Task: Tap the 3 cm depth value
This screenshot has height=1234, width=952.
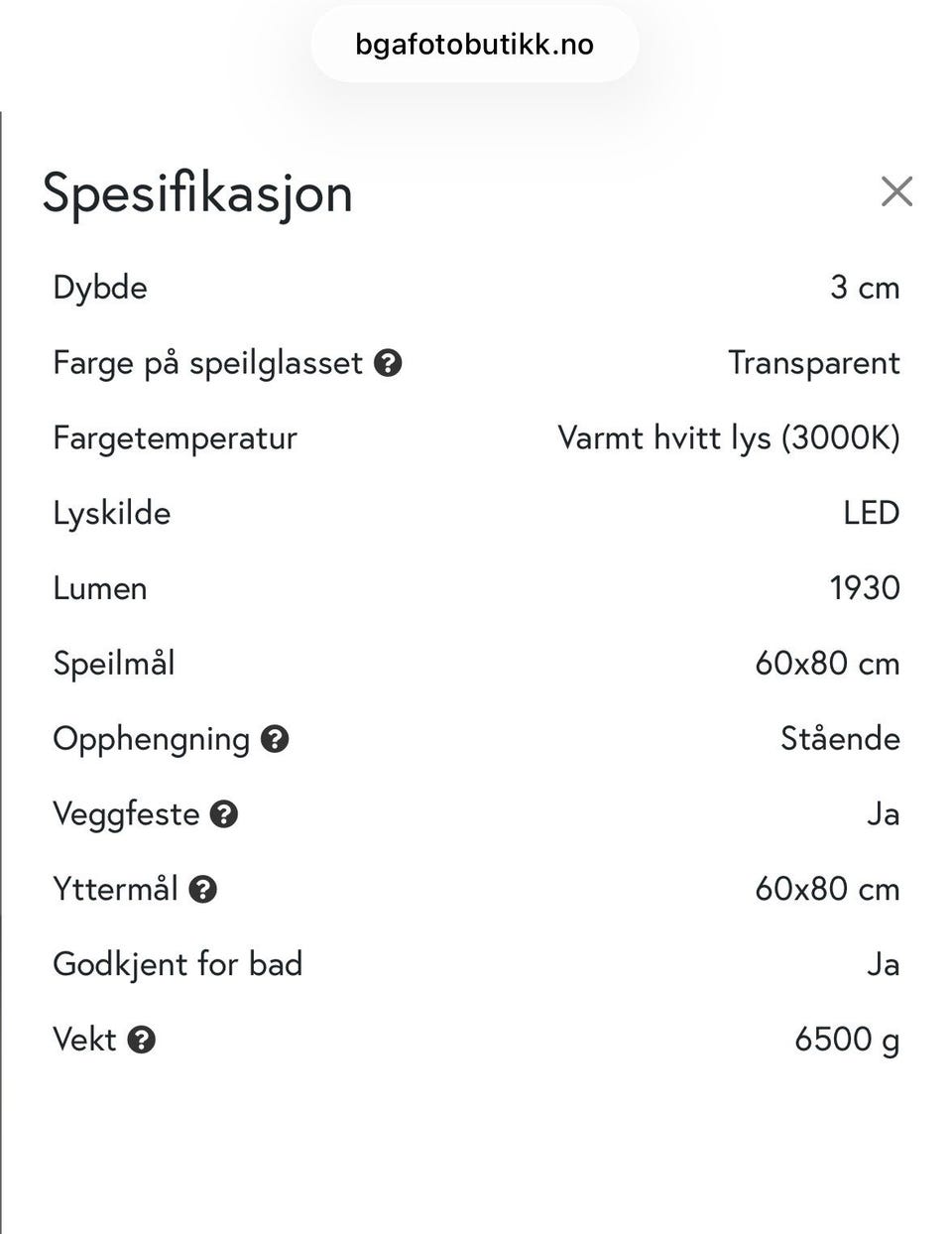Action: point(865,288)
